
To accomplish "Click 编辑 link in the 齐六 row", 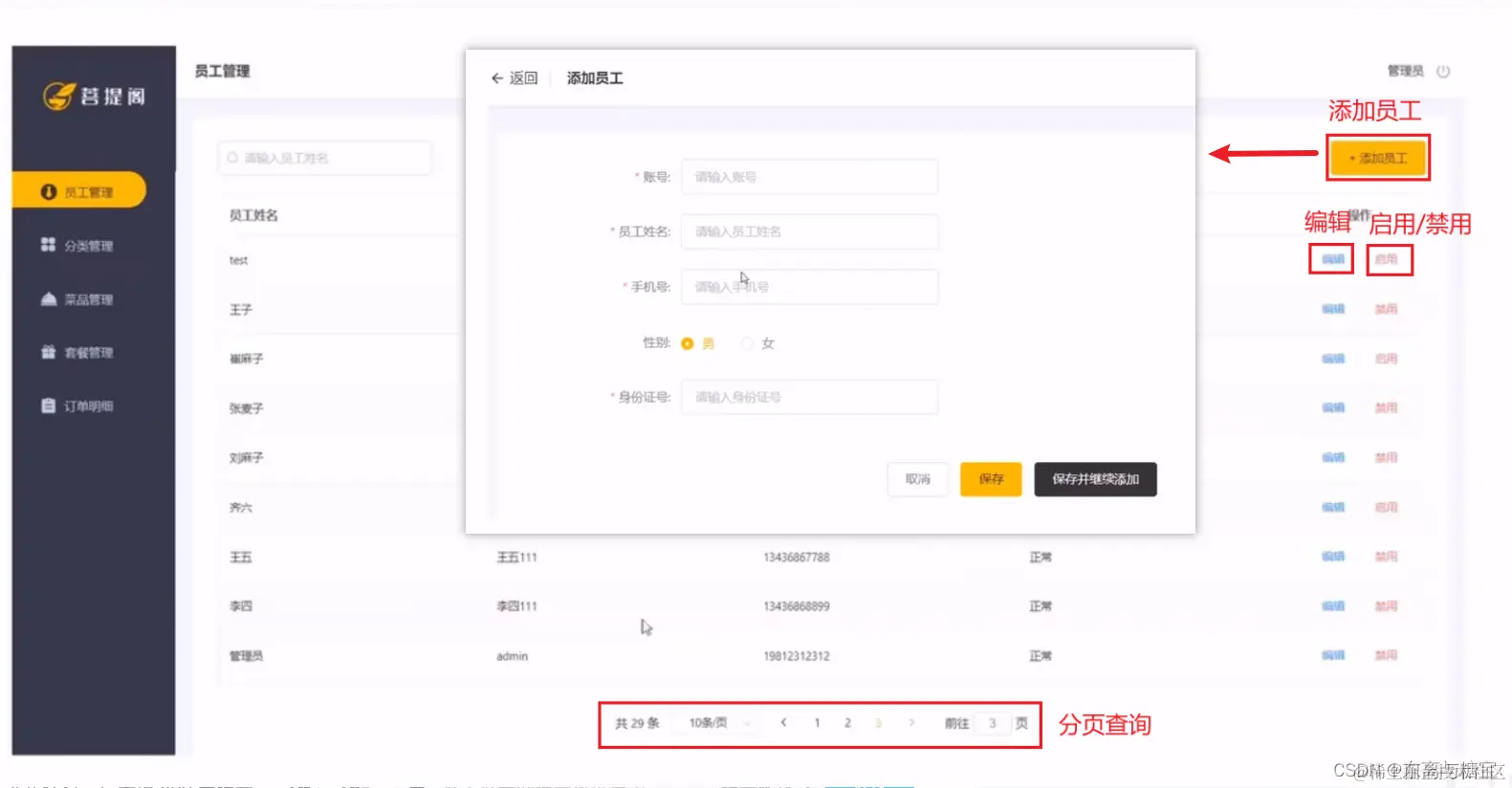I will tap(1332, 507).
